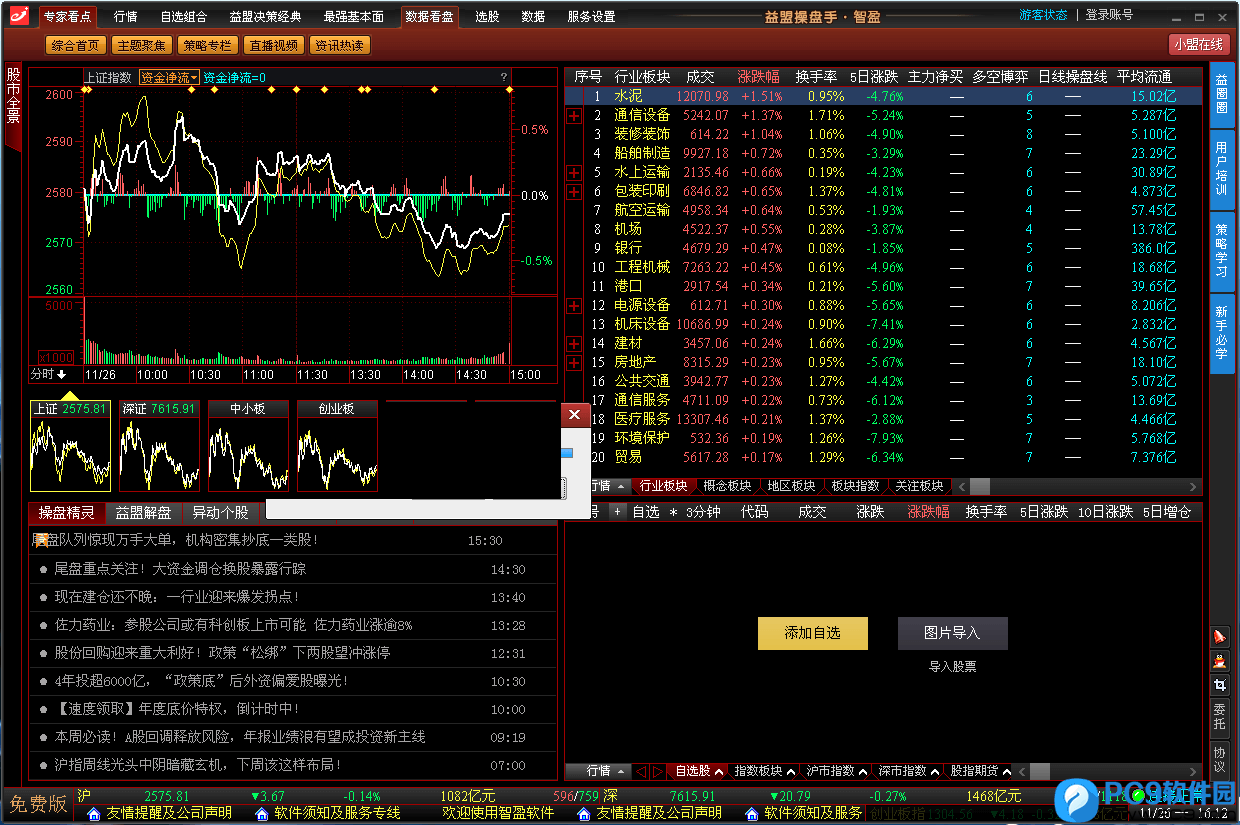Click the star icon before 3分钟 header
The image size is (1240, 825).
[674, 512]
